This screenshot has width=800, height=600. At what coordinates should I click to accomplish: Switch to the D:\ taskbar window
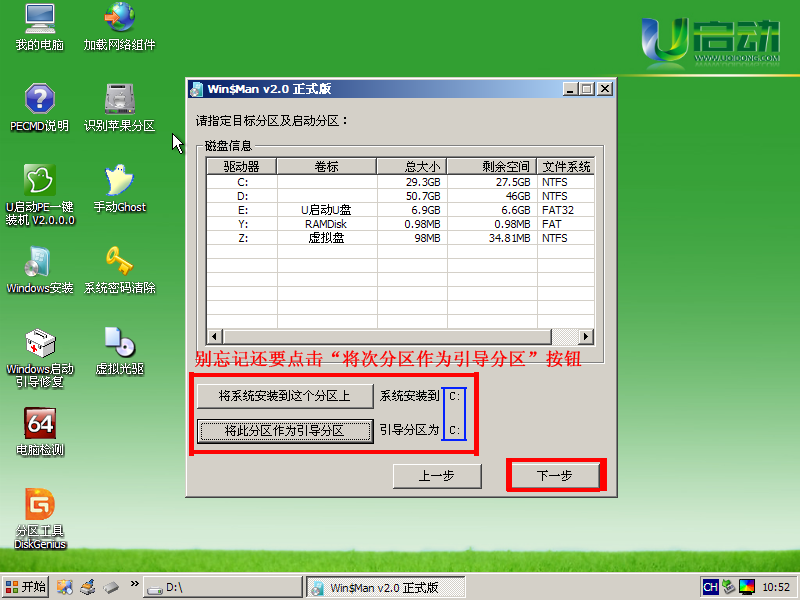tap(223, 587)
